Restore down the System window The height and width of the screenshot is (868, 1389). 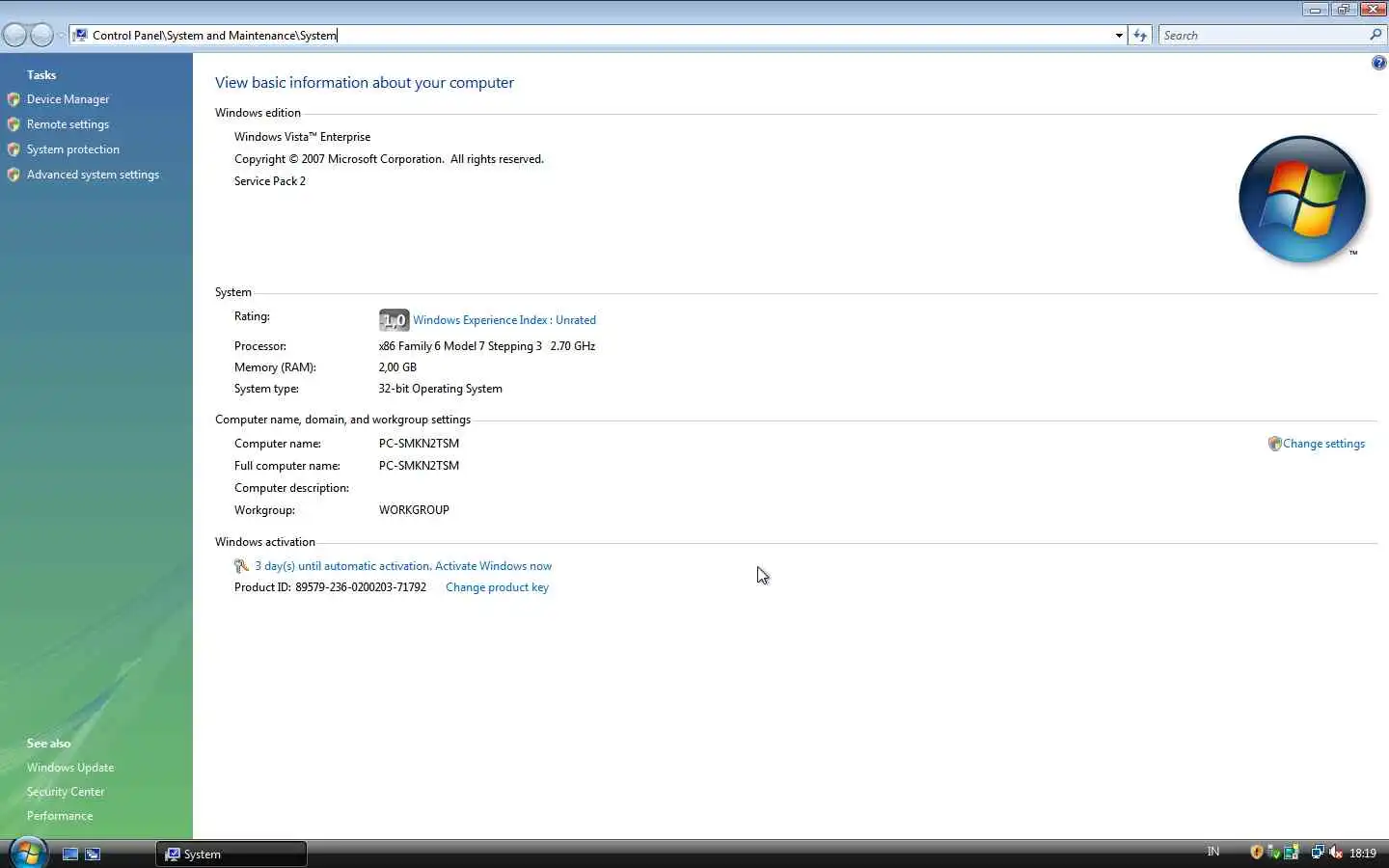[x=1343, y=10]
